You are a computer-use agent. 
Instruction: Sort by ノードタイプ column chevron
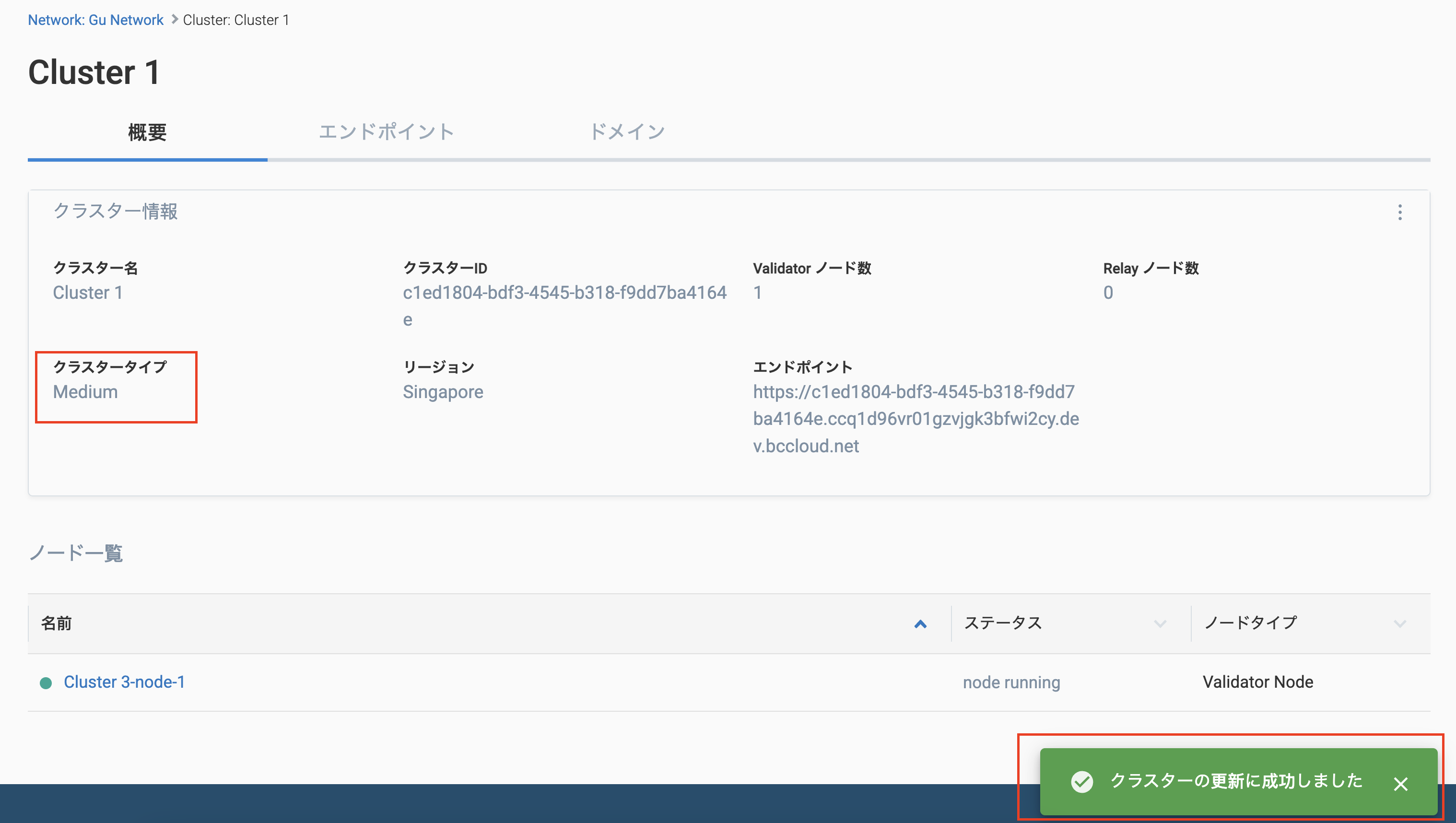(x=1399, y=624)
